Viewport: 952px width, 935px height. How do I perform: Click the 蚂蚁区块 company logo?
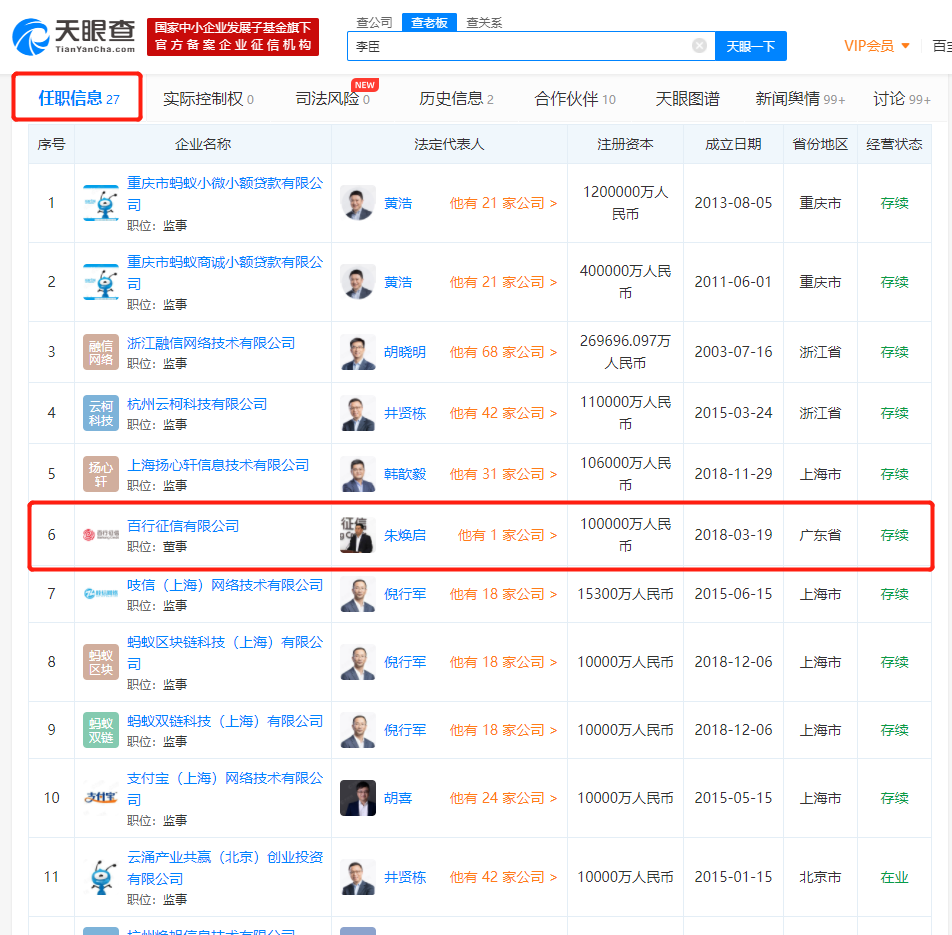(101, 662)
